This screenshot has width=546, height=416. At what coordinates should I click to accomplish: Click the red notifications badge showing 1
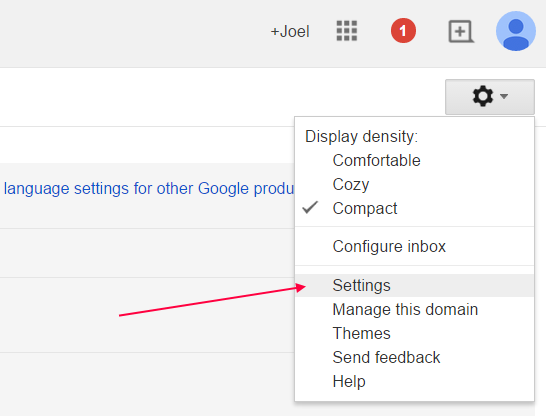403,31
